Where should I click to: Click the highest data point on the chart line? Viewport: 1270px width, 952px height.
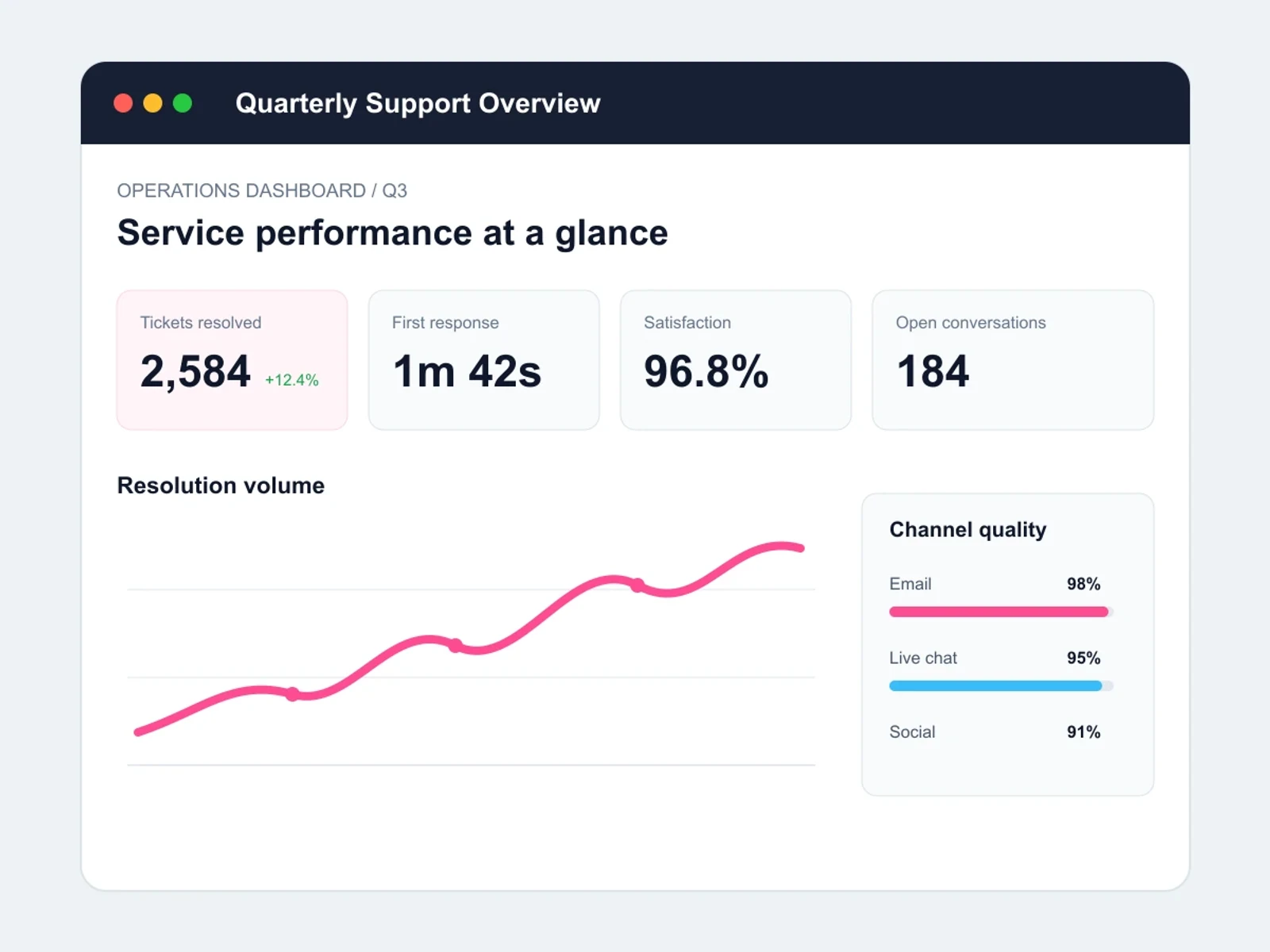(x=637, y=585)
